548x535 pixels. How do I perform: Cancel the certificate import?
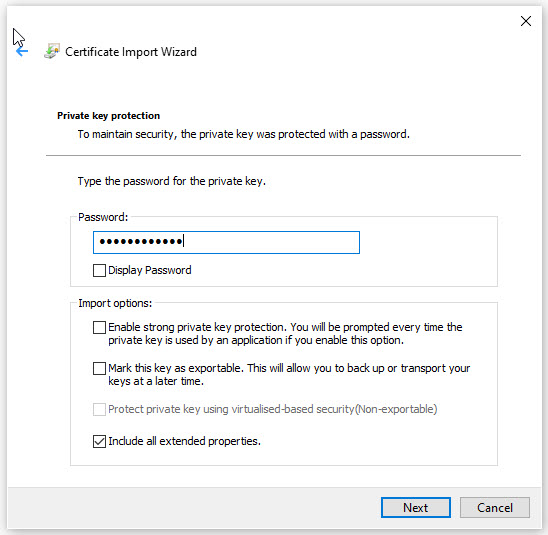(495, 507)
